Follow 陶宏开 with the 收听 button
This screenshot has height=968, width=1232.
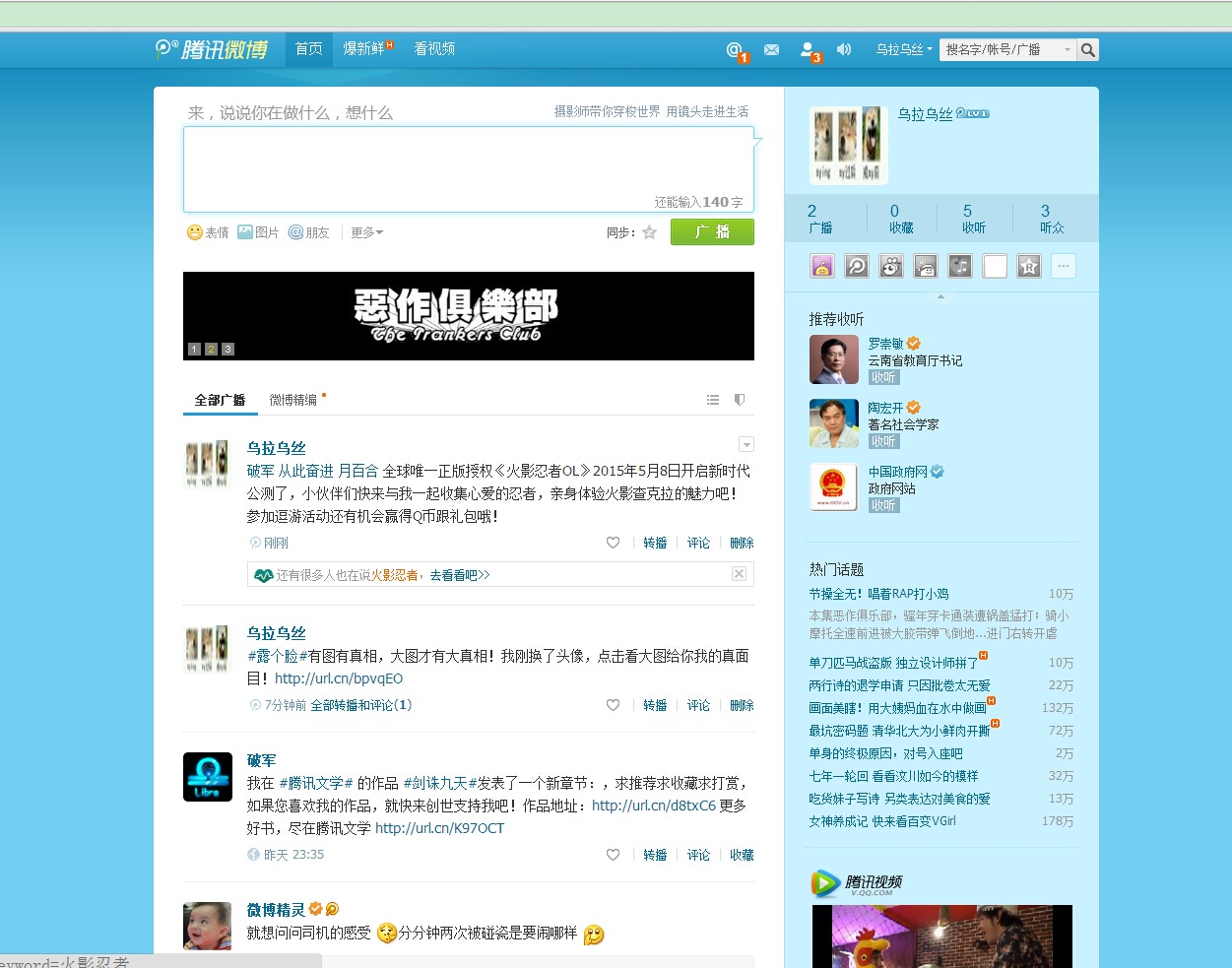tap(883, 441)
